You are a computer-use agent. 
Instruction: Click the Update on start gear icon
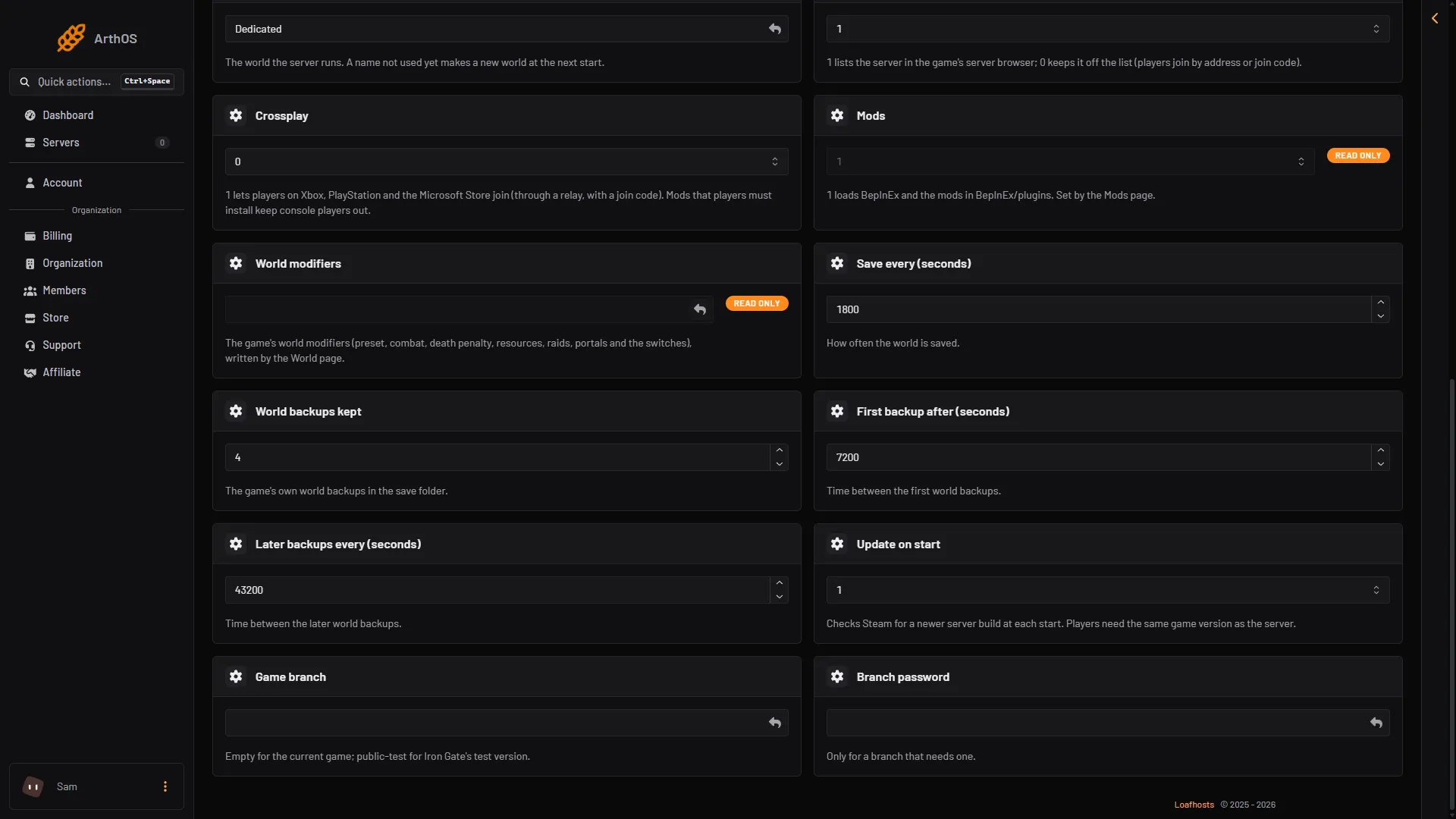click(x=837, y=544)
